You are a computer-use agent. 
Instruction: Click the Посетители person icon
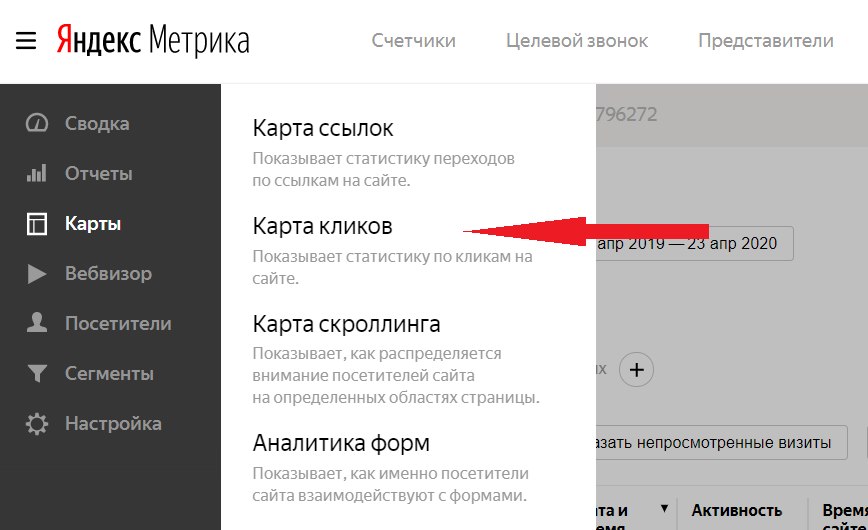[37, 323]
